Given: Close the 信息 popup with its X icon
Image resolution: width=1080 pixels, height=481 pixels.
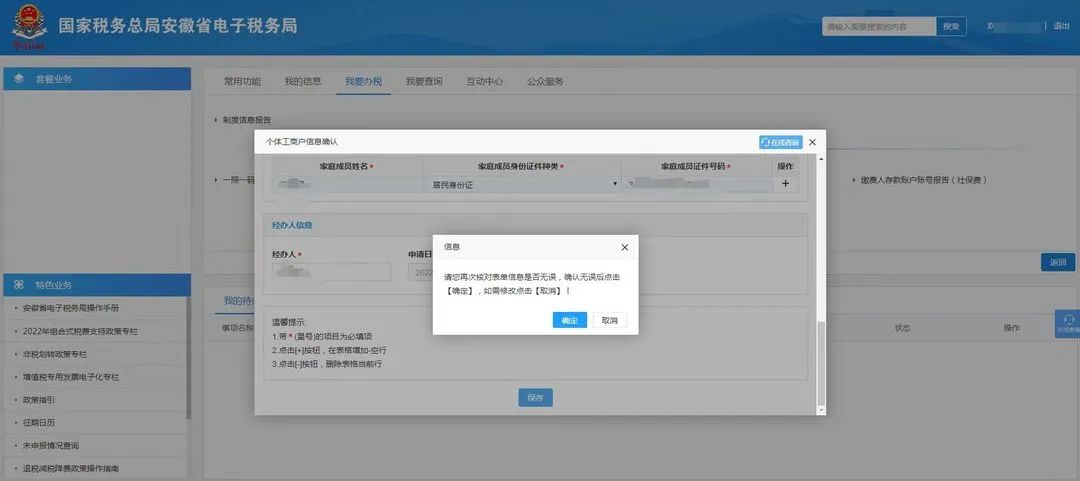Looking at the screenshot, I should tap(625, 247).
